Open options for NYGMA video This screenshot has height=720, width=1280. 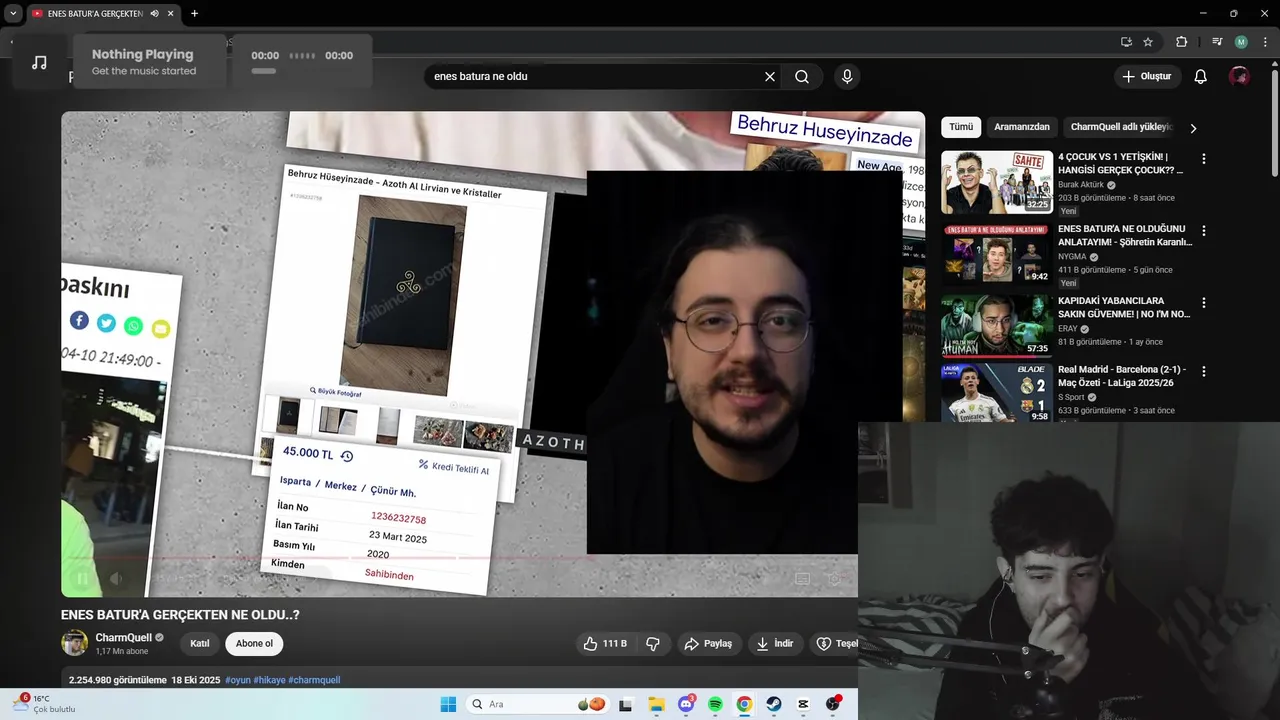(1204, 231)
